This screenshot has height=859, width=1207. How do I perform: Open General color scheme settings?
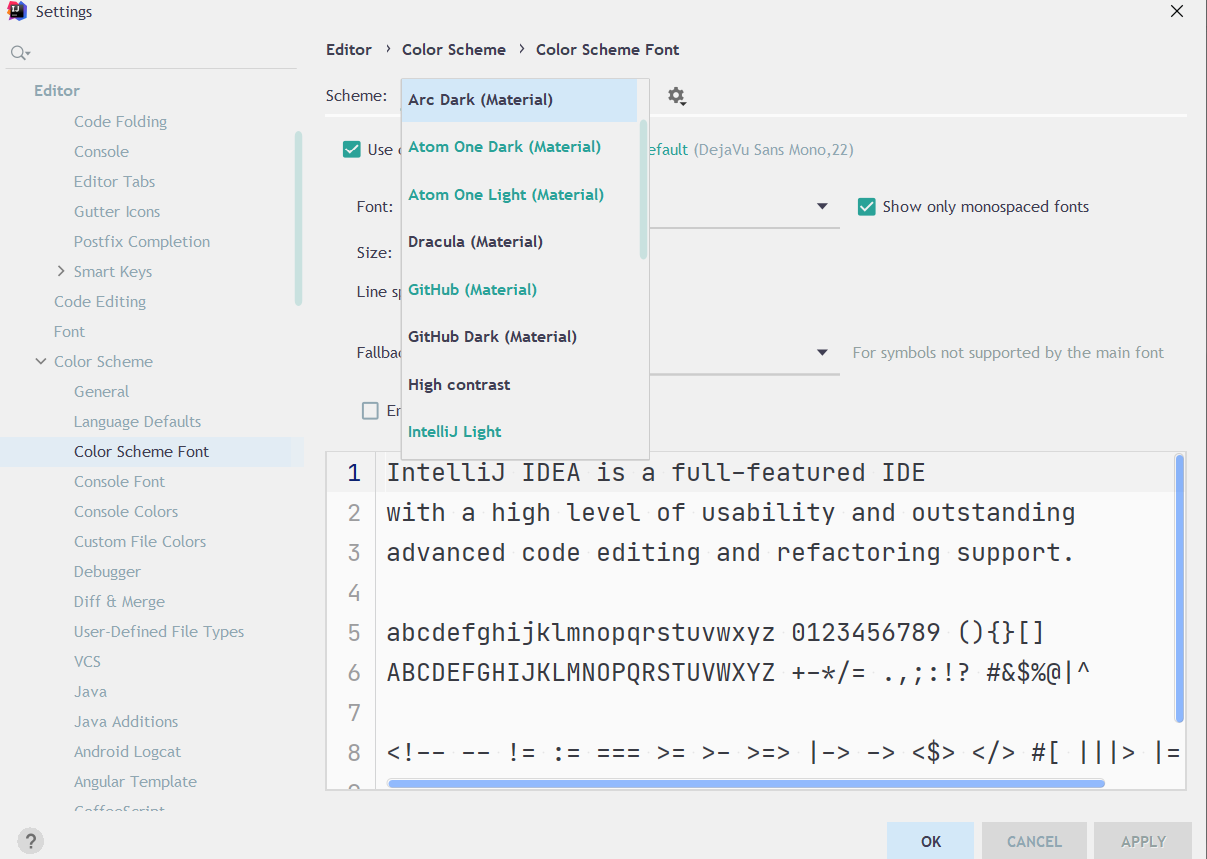tap(101, 392)
